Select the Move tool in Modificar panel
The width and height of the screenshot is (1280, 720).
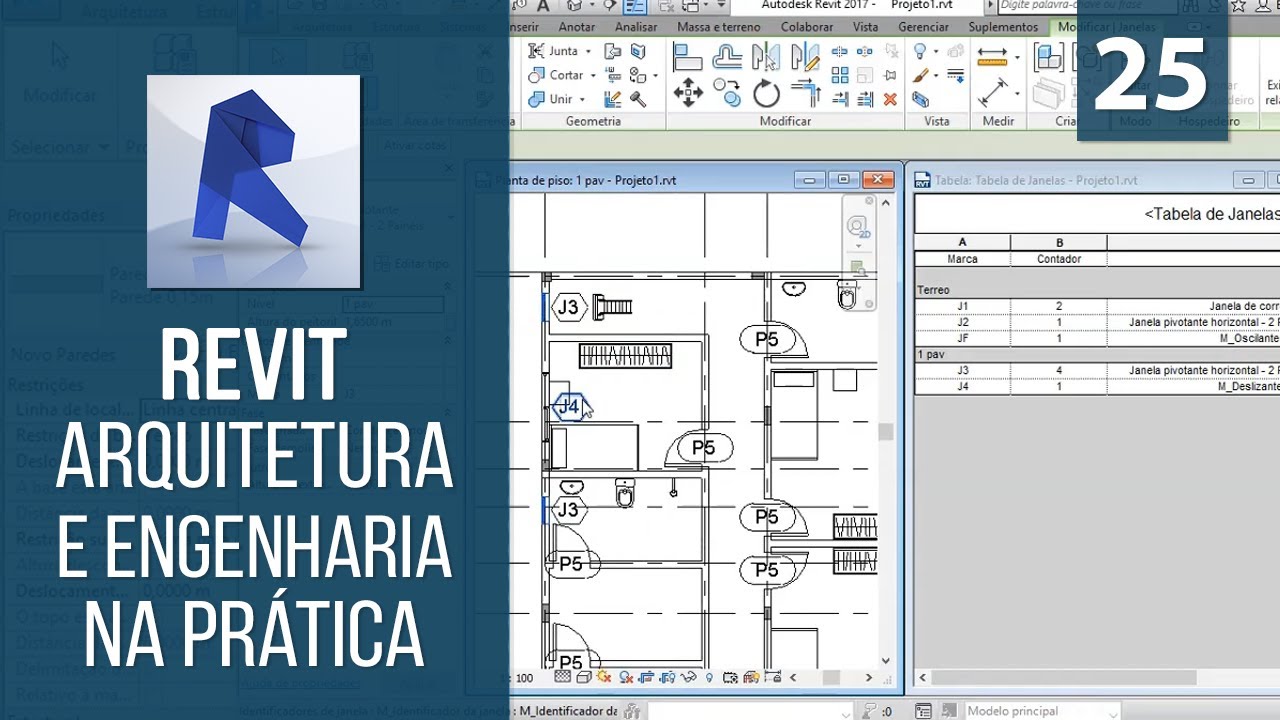pyautogui.click(x=688, y=94)
